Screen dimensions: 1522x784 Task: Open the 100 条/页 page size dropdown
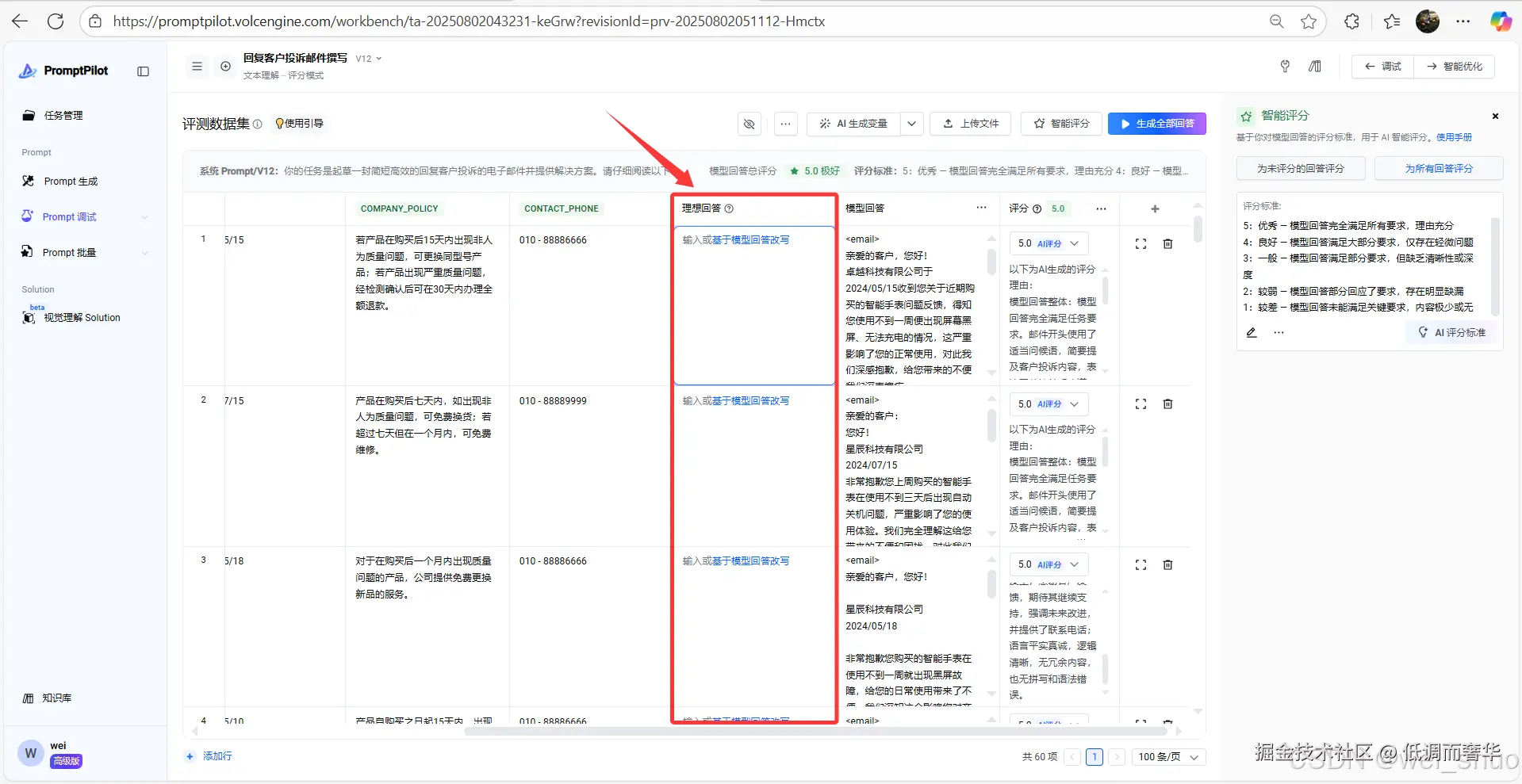(1169, 757)
